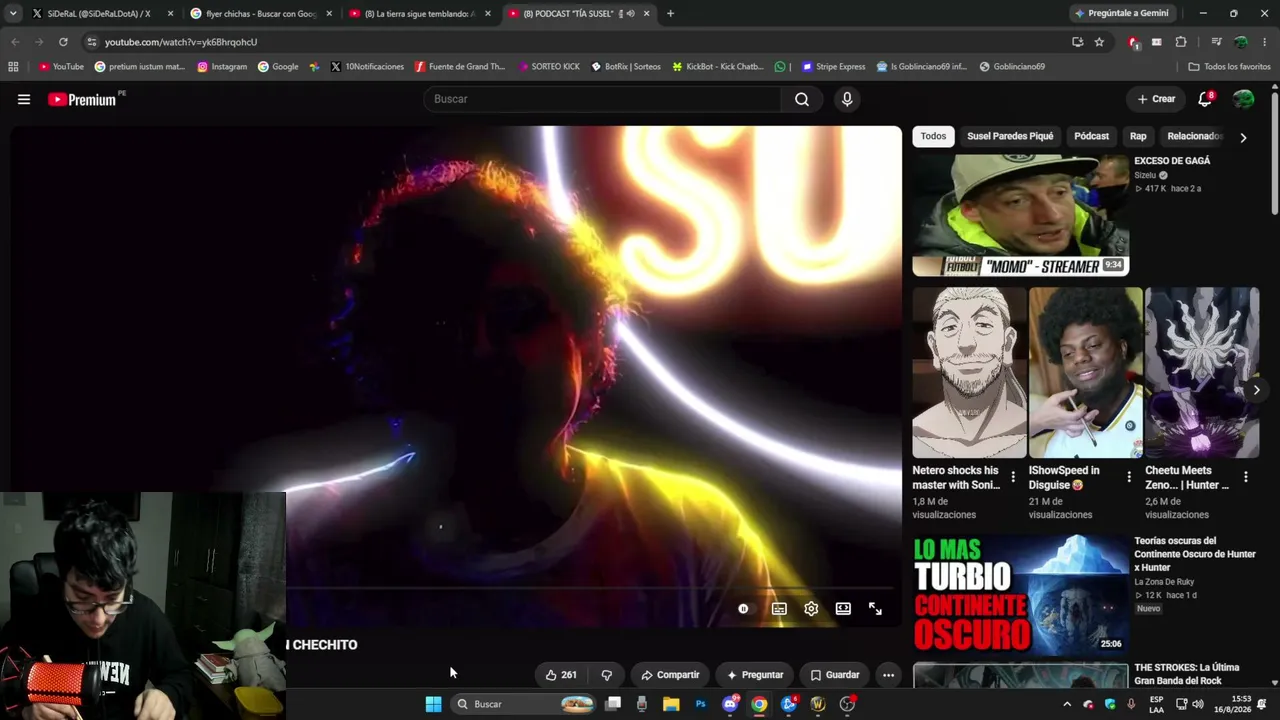Start voice search with the microphone icon
The width and height of the screenshot is (1280, 720).
click(x=847, y=99)
